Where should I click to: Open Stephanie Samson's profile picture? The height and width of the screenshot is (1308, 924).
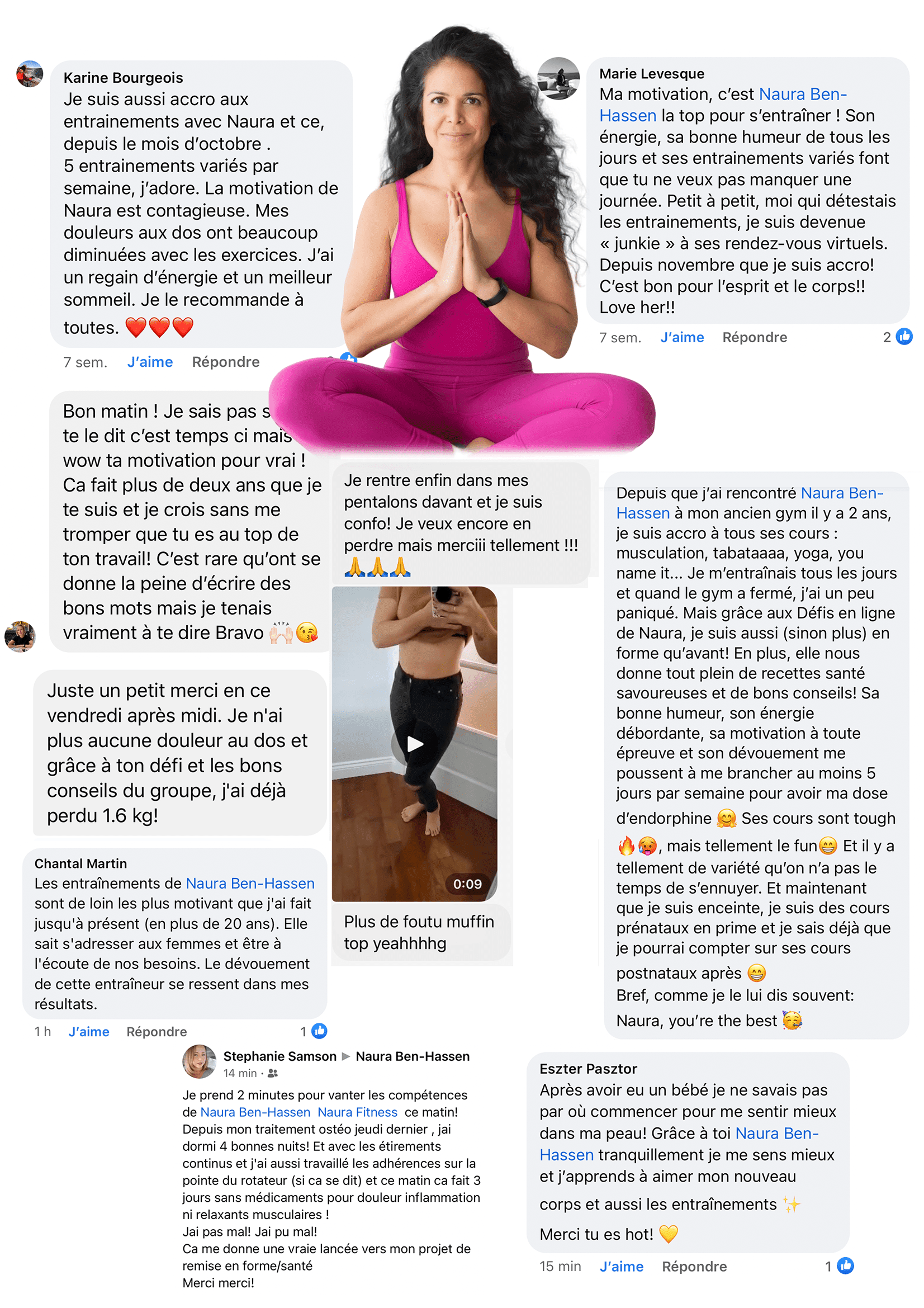coord(199,1061)
